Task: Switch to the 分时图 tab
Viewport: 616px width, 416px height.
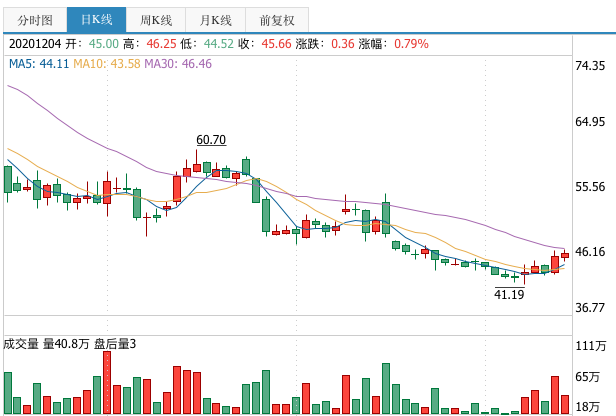Action: pos(35,20)
